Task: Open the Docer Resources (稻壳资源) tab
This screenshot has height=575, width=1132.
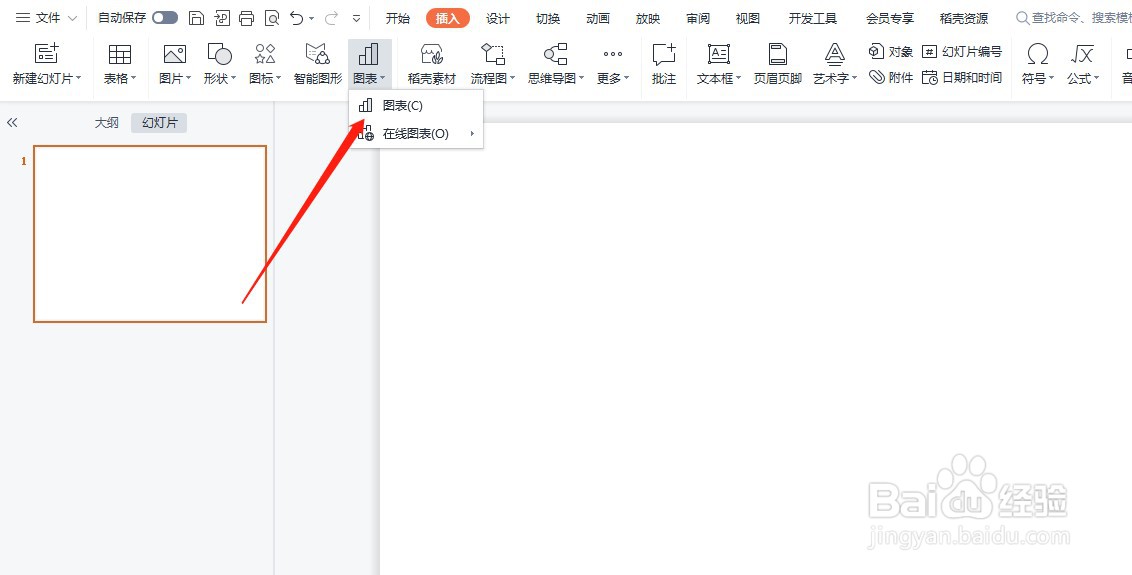Action: point(964,18)
